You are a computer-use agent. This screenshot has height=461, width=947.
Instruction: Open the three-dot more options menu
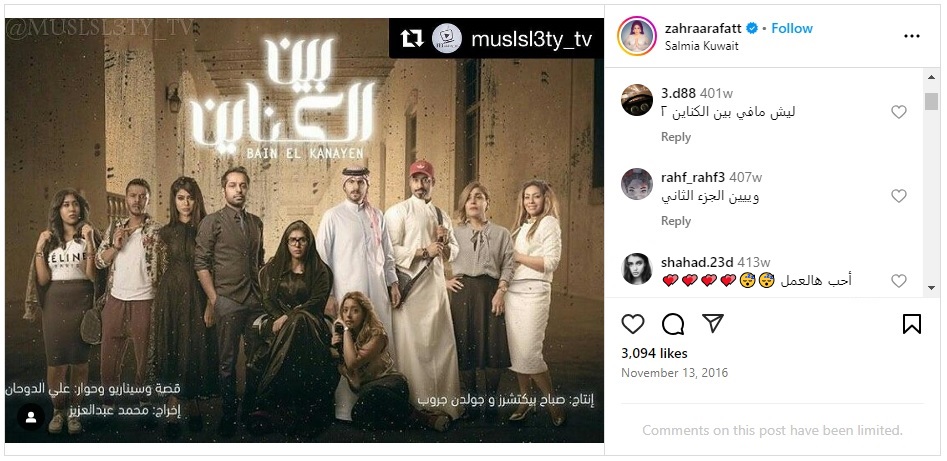point(911,36)
